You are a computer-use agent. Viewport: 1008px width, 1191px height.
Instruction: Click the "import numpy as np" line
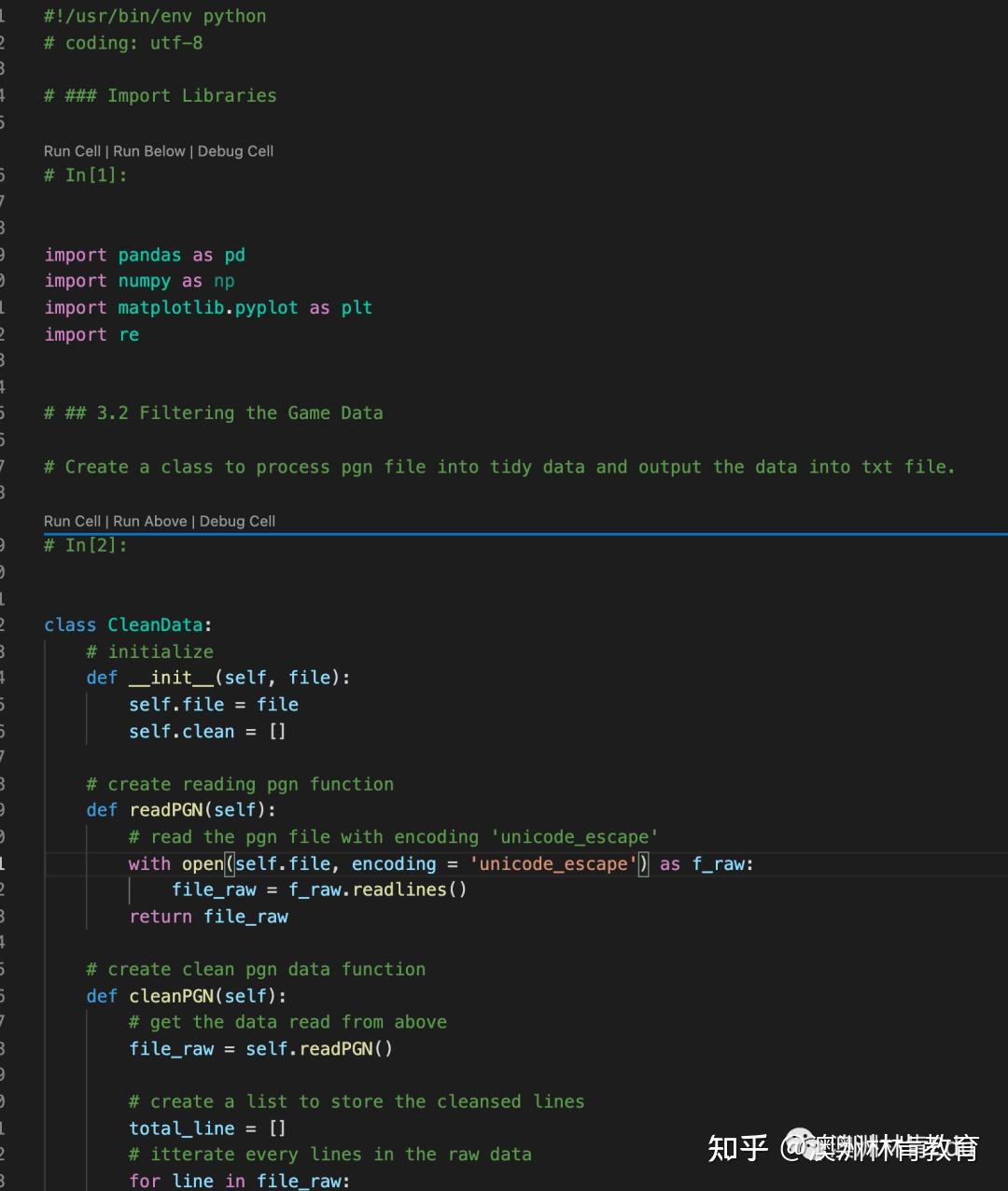pyautogui.click(x=139, y=281)
